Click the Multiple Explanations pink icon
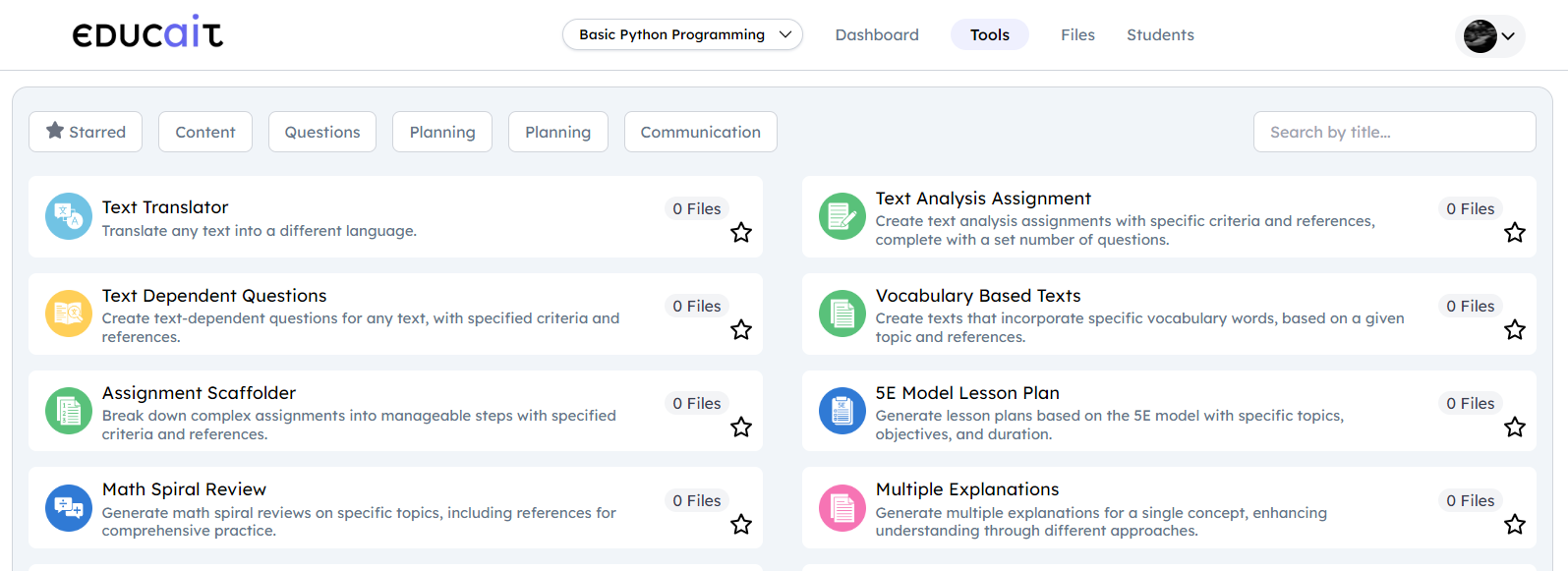The image size is (1568, 571). click(x=842, y=508)
